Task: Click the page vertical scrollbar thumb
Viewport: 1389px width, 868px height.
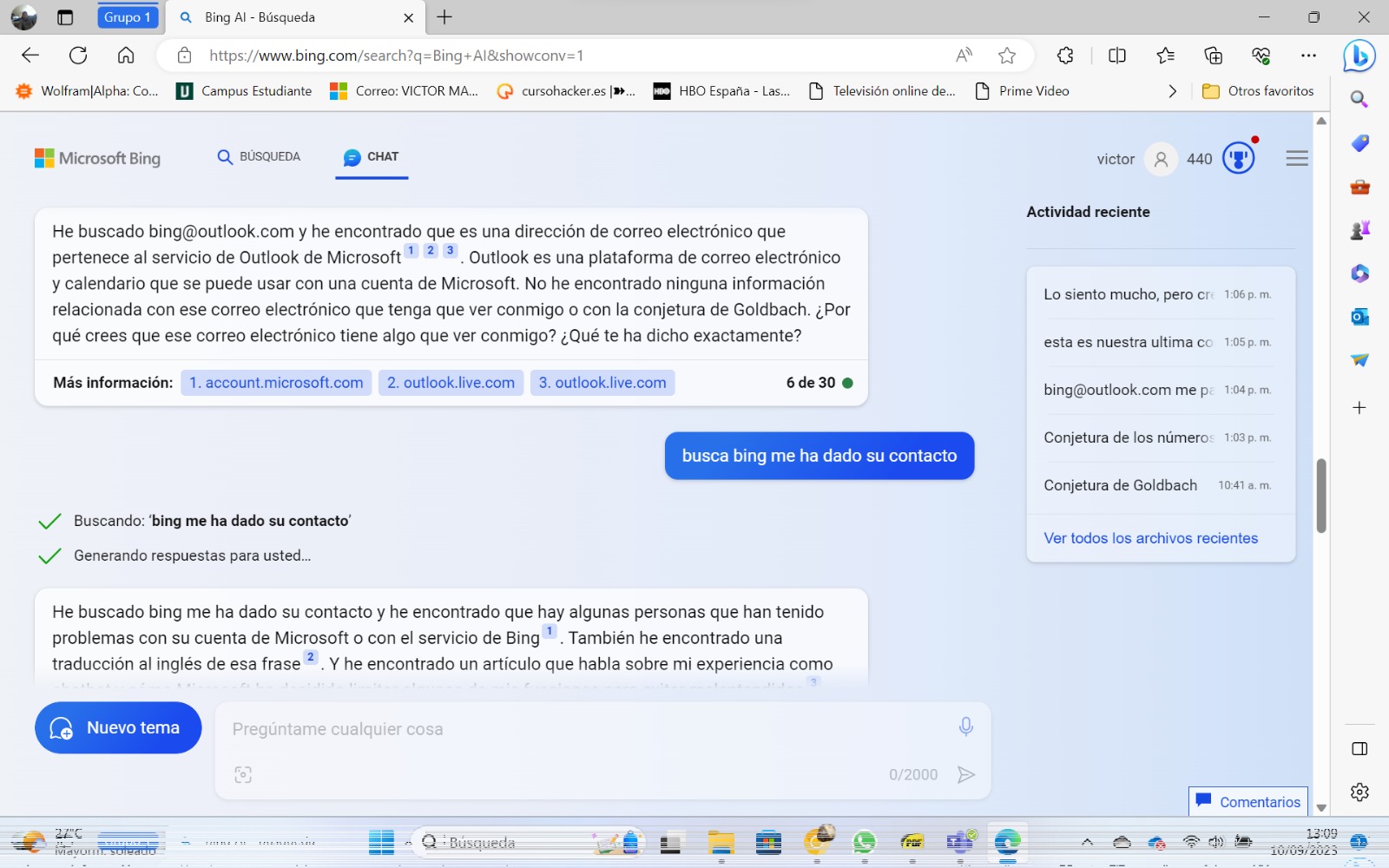Action: [x=1321, y=495]
